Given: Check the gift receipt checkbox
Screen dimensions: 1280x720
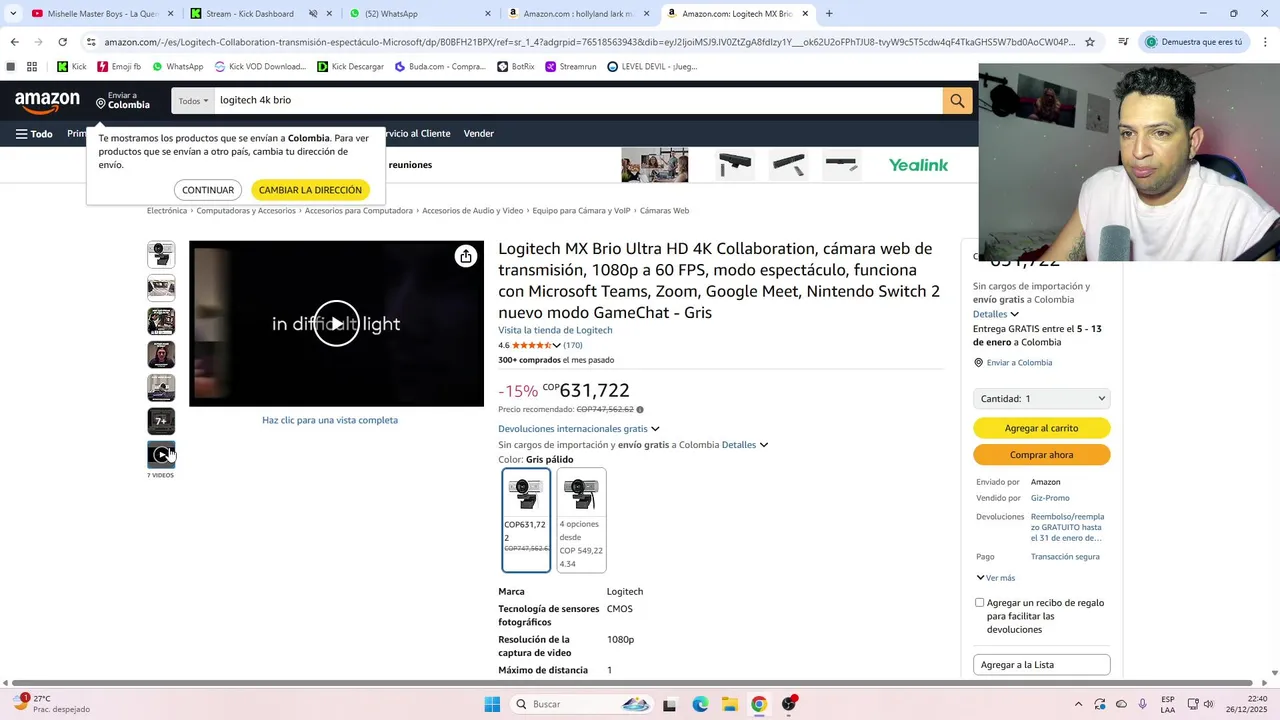Looking at the screenshot, I should click(x=980, y=603).
